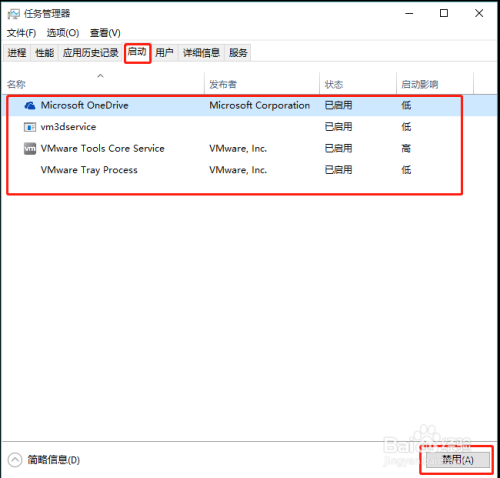The height and width of the screenshot is (478, 500).
Task: Click 已启用 status of VMware Tools Core Service
Action: (x=338, y=148)
